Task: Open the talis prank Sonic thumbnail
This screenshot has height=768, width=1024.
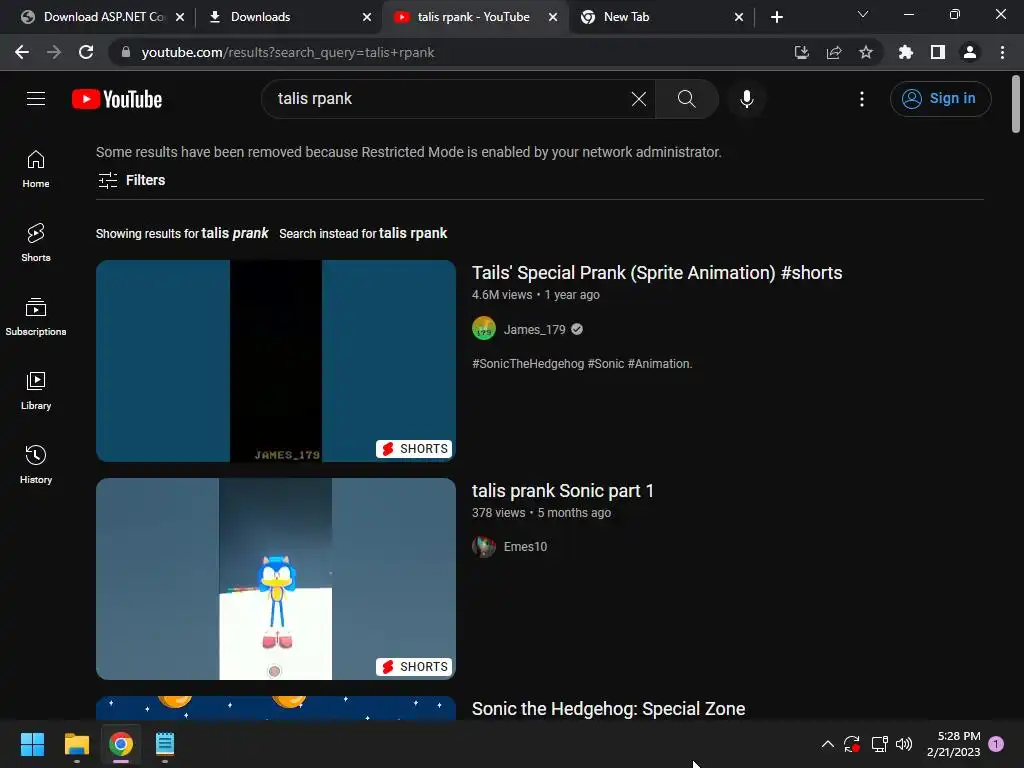Action: coord(276,579)
